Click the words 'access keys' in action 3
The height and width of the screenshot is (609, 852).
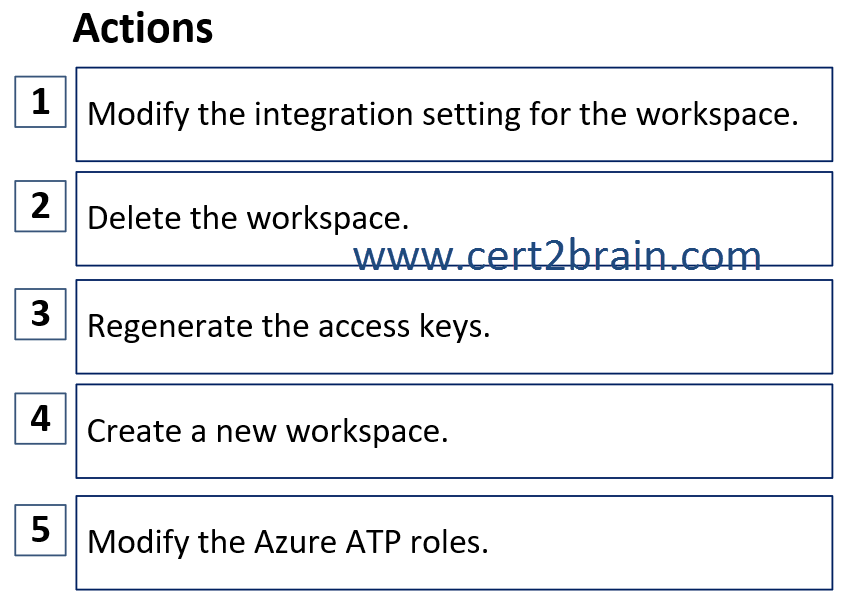[x=404, y=327]
